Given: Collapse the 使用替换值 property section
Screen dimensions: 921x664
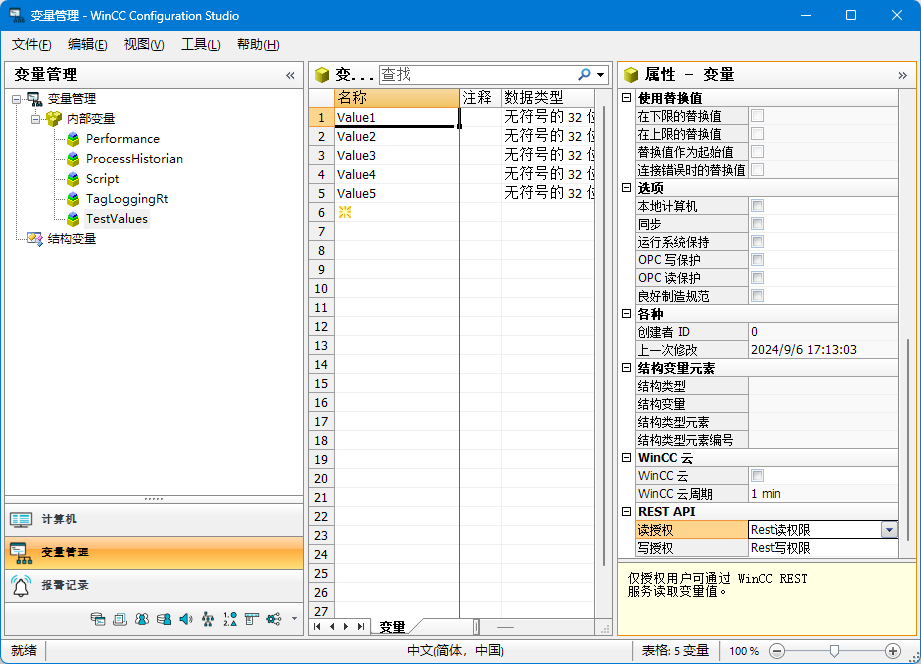Looking at the screenshot, I should [627, 98].
